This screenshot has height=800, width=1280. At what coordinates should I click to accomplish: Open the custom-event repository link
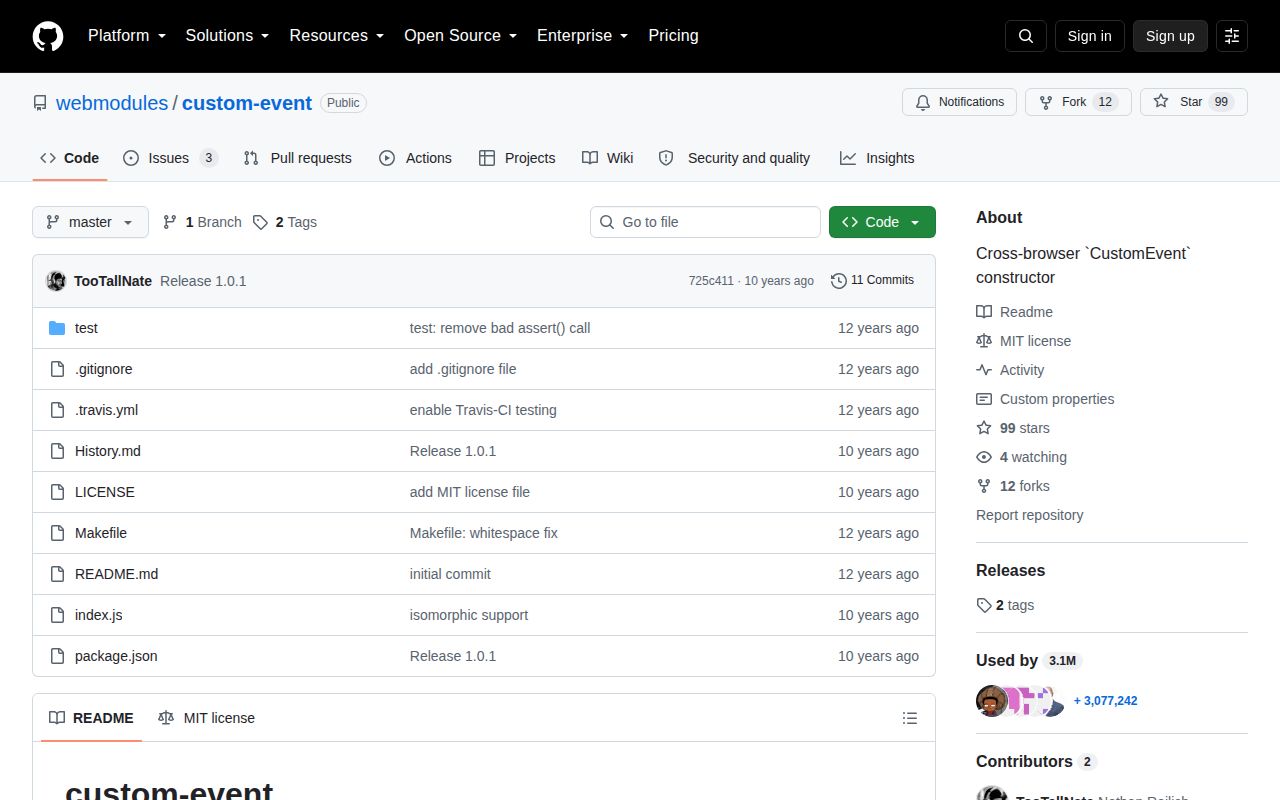(x=247, y=103)
